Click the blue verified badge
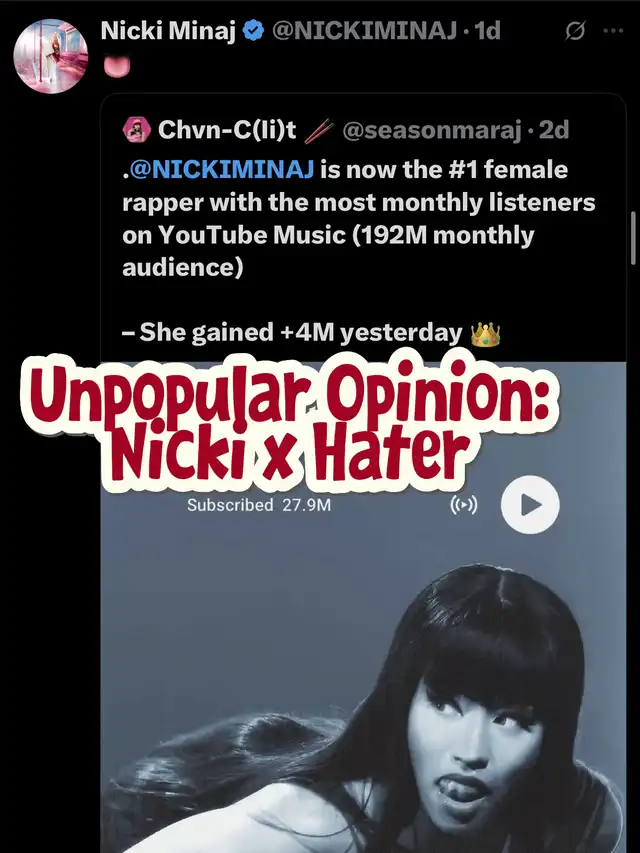640x853 pixels. tap(253, 30)
